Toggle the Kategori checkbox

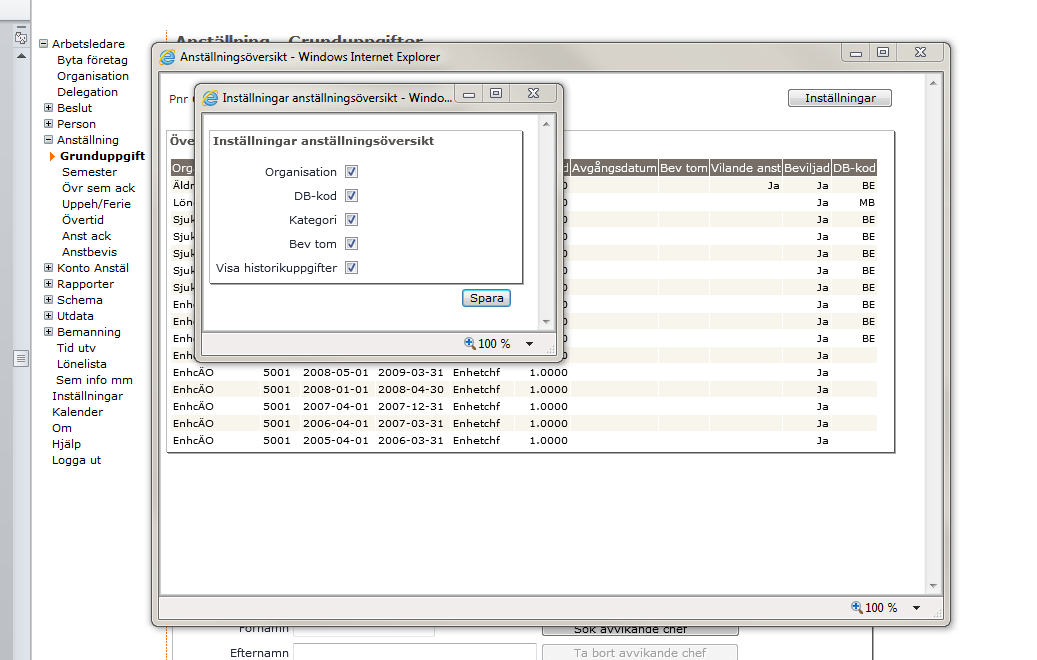click(351, 220)
